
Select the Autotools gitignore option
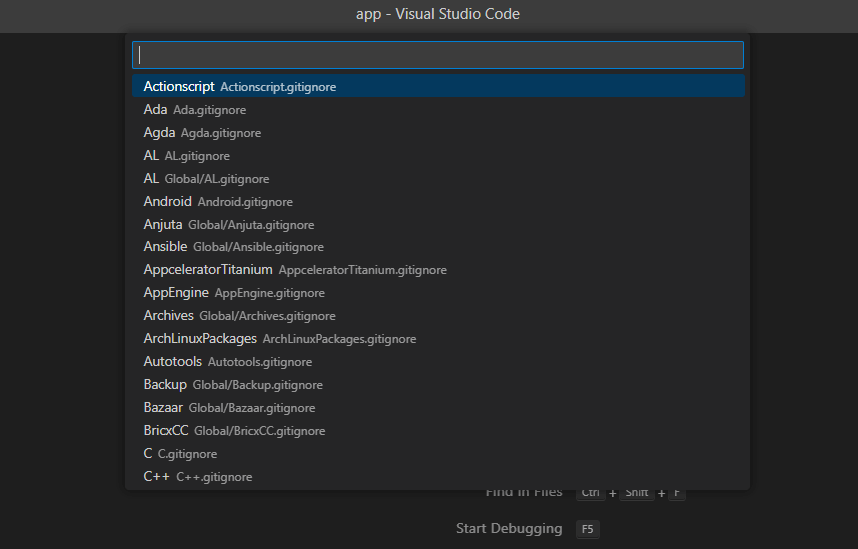tap(228, 362)
